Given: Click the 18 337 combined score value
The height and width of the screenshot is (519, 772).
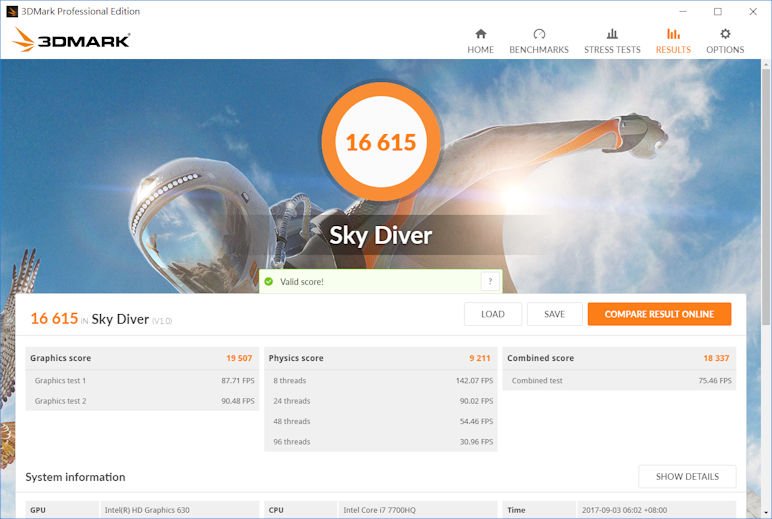Looking at the screenshot, I should pos(716,358).
